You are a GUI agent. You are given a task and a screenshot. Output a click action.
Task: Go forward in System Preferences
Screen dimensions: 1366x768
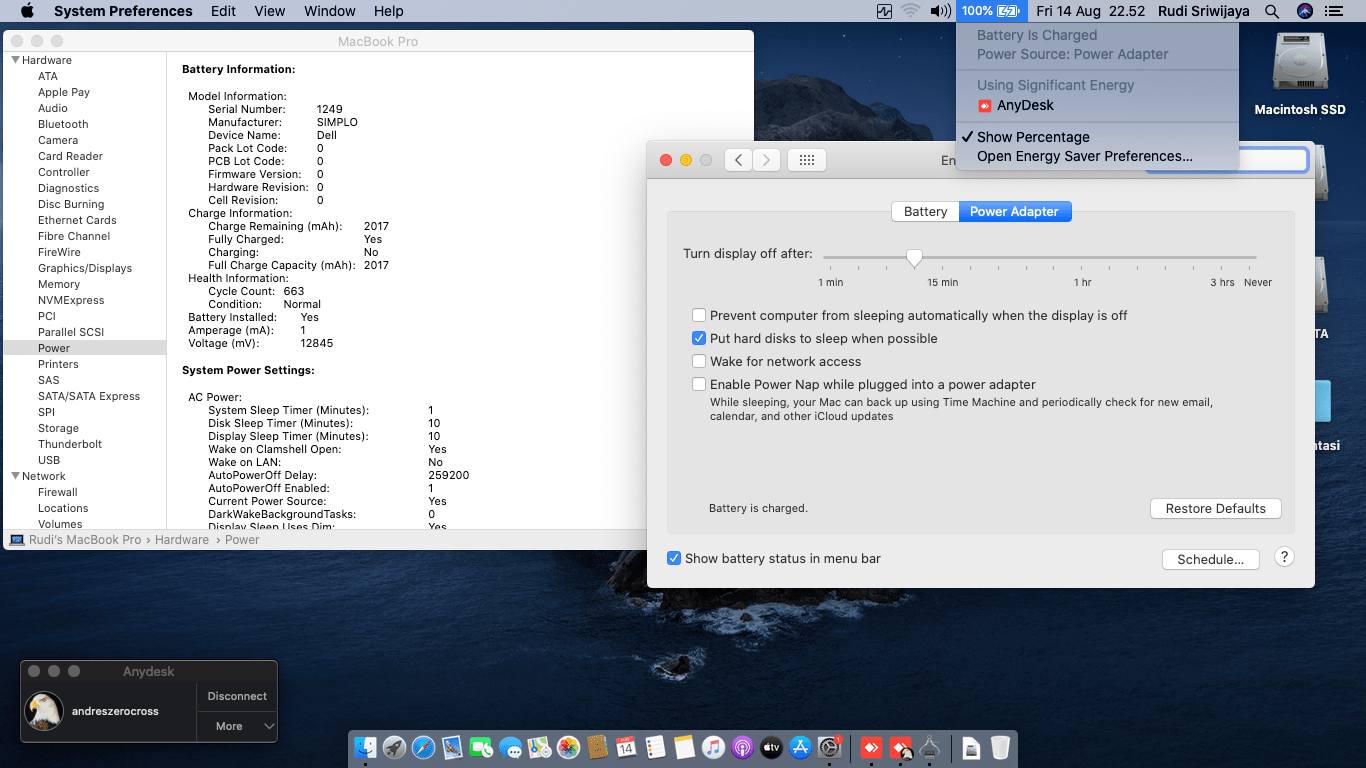[x=766, y=160]
